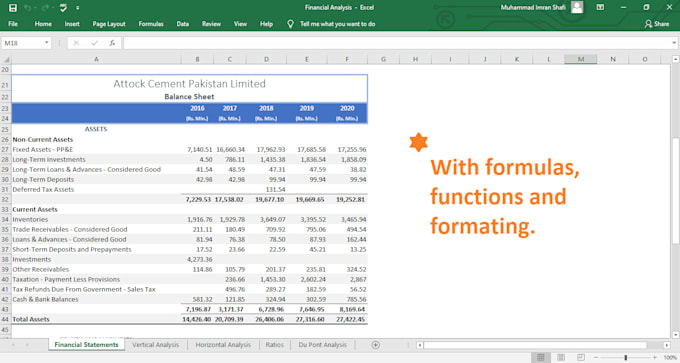
Task: Open the Help ribbon tab
Action: point(266,24)
